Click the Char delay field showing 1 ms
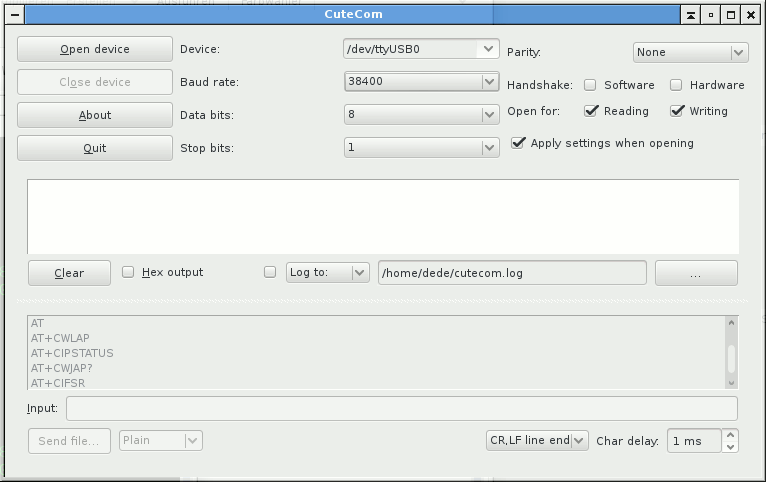Image resolution: width=766 pixels, height=482 pixels. coord(694,441)
